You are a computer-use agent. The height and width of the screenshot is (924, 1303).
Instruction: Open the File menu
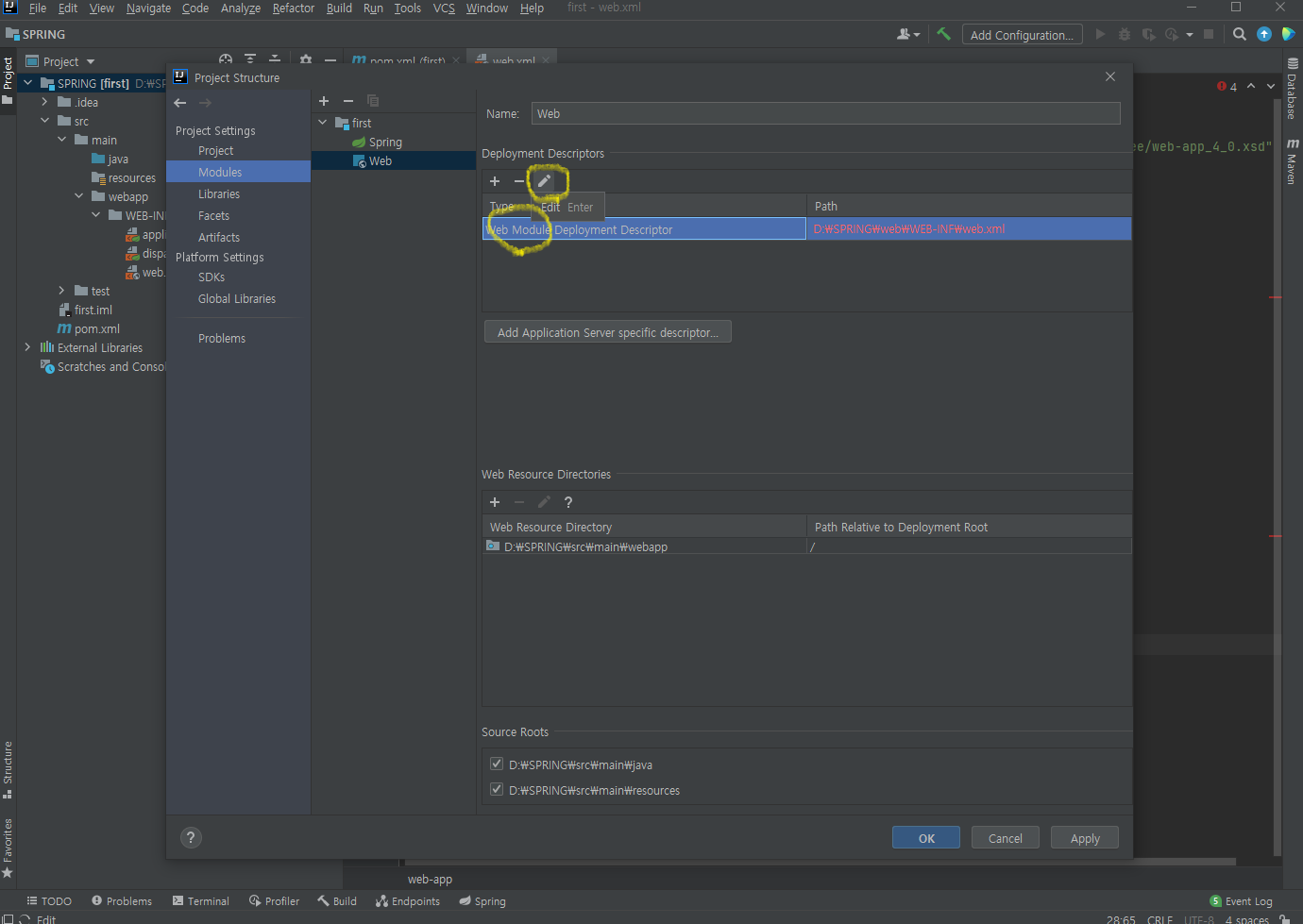tap(38, 8)
